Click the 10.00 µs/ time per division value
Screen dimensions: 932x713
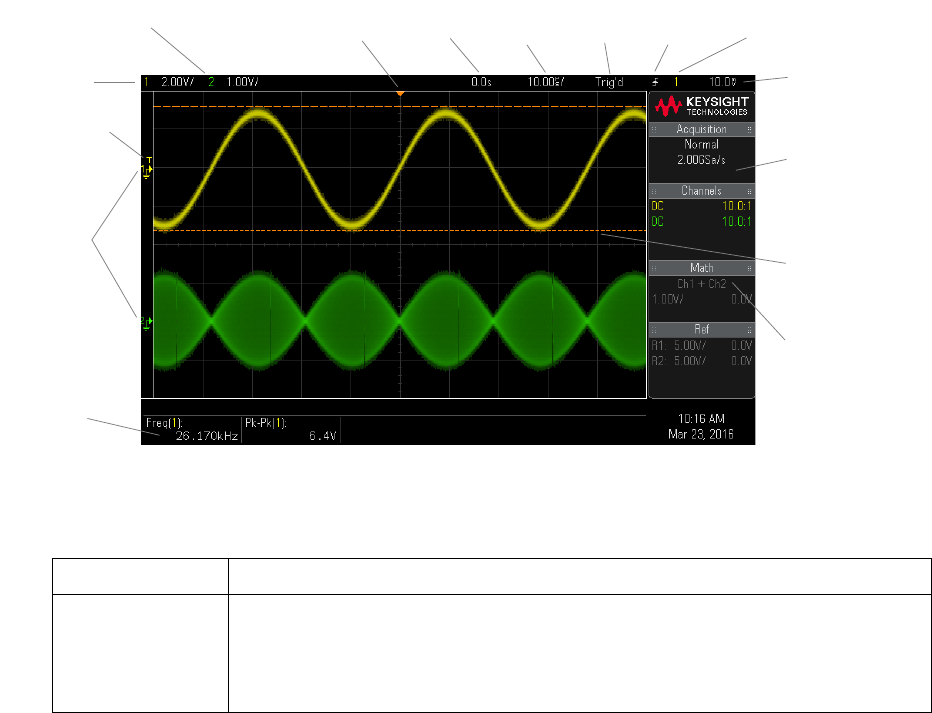546,82
